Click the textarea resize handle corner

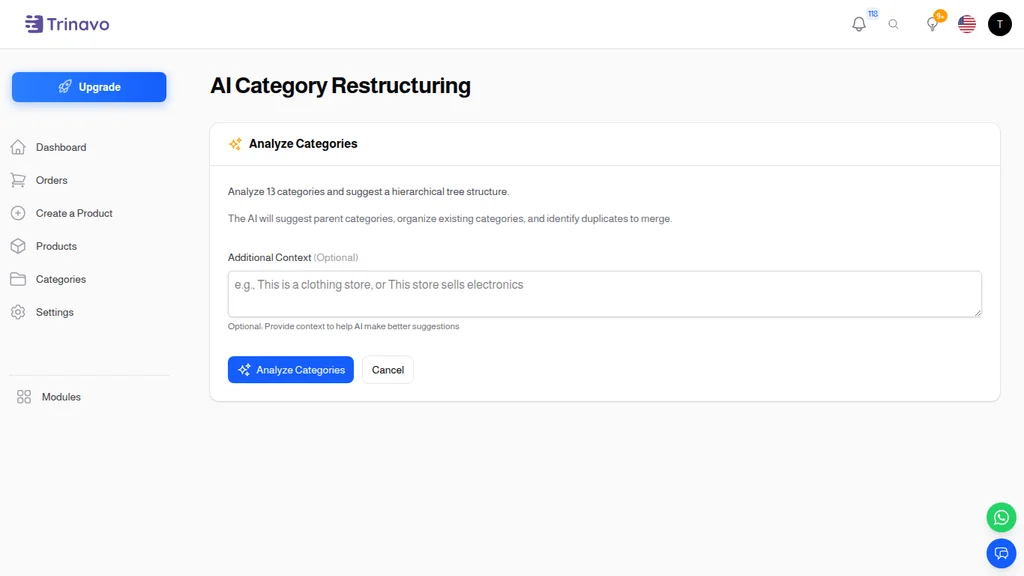(x=977, y=313)
